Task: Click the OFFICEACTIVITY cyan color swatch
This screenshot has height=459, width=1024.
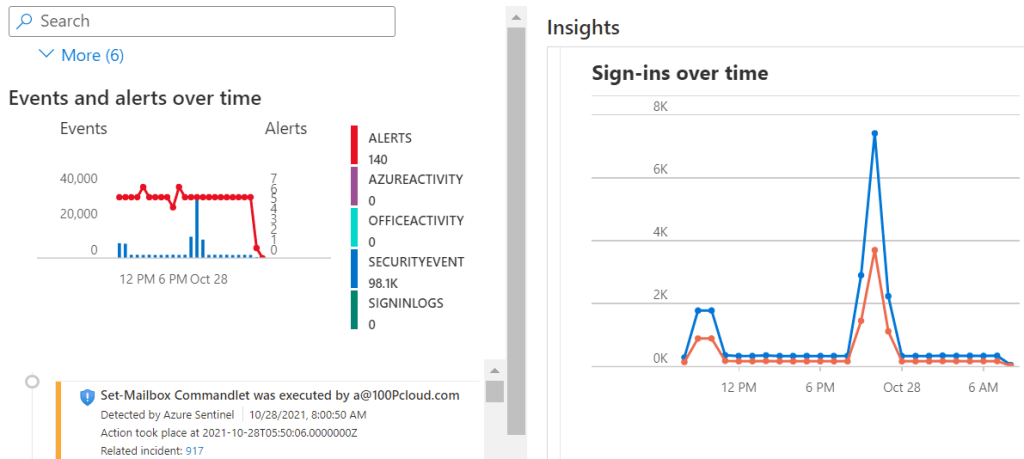Action: [354, 227]
